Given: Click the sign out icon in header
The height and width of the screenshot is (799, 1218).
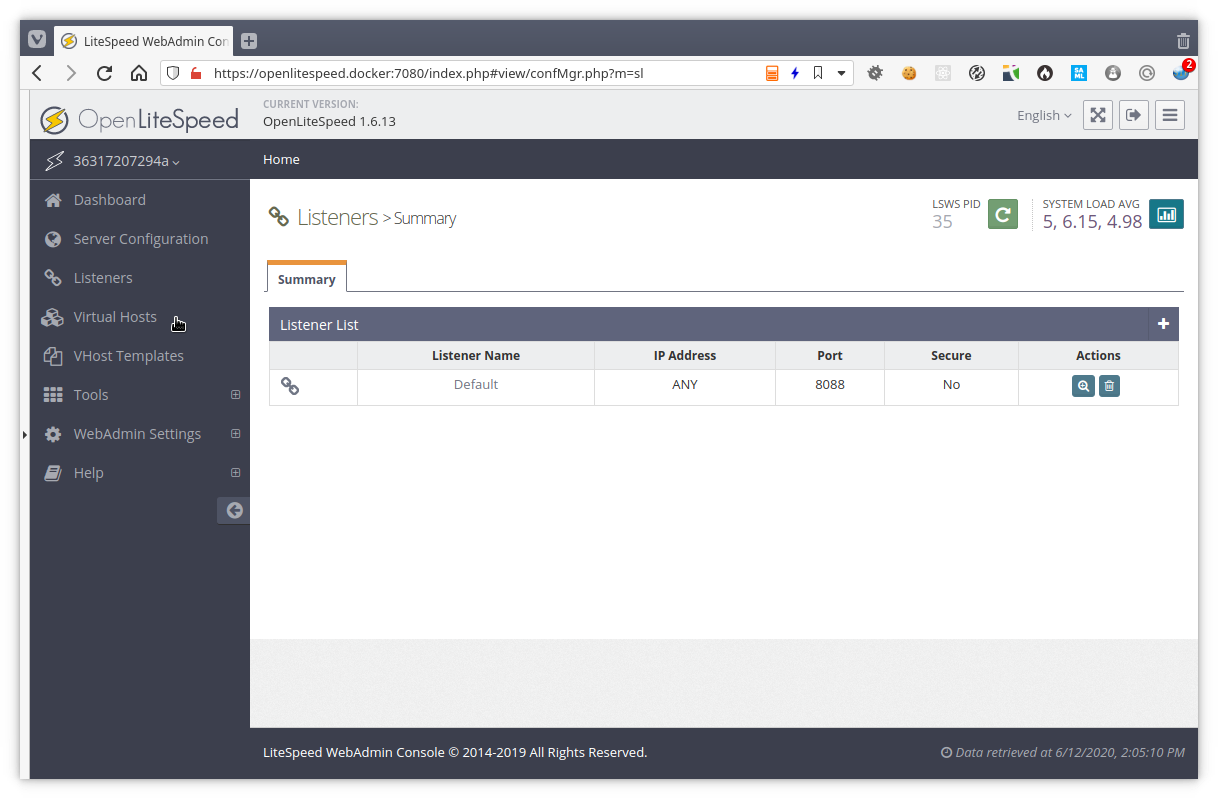Looking at the screenshot, I should pyautogui.click(x=1133, y=115).
